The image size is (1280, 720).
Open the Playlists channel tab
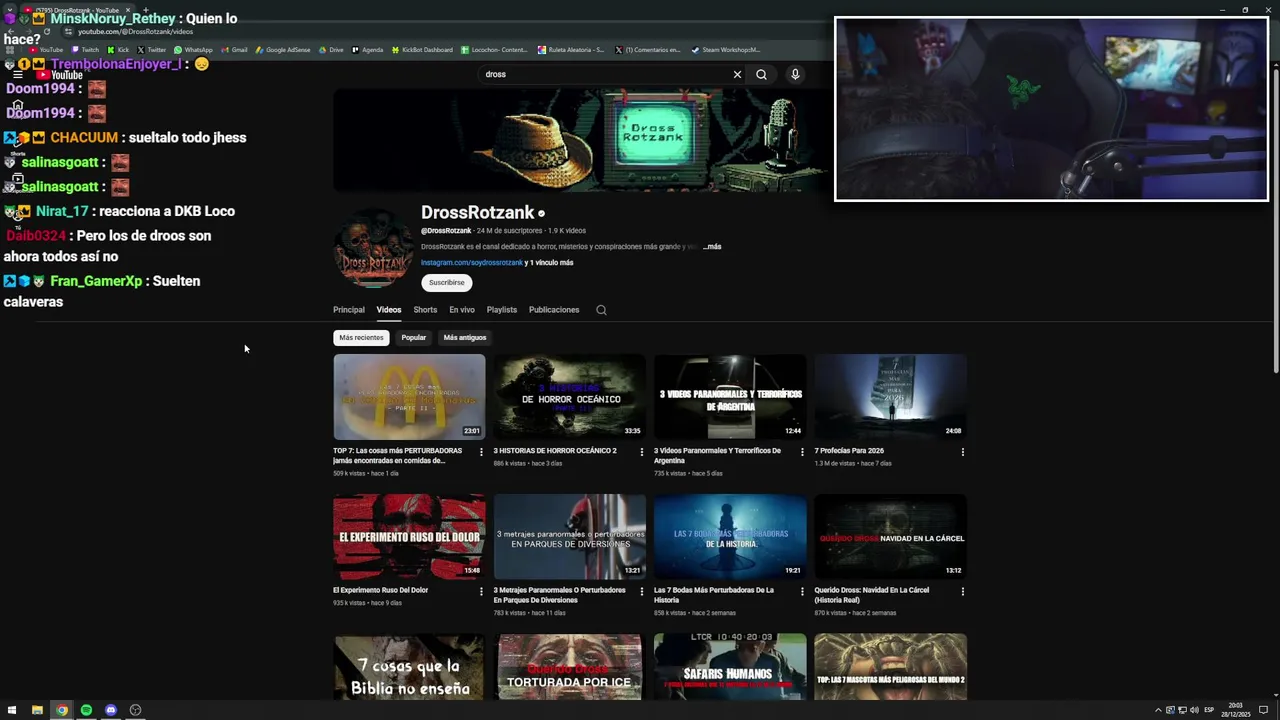point(502,310)
